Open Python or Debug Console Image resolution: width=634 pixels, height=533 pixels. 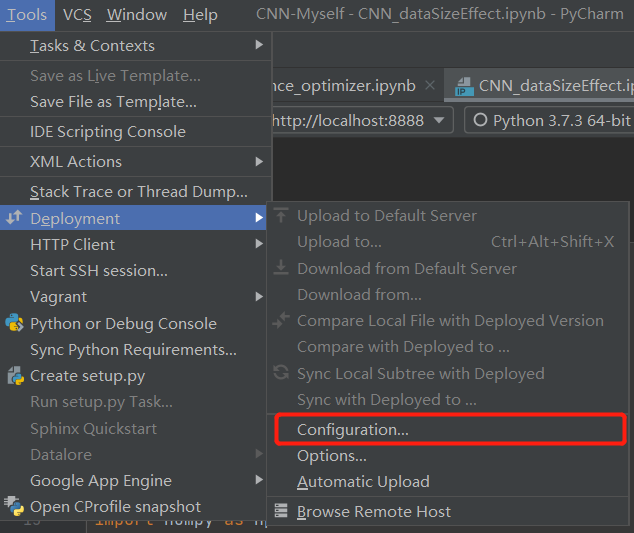pyautogui.click(x=133, y=323)
